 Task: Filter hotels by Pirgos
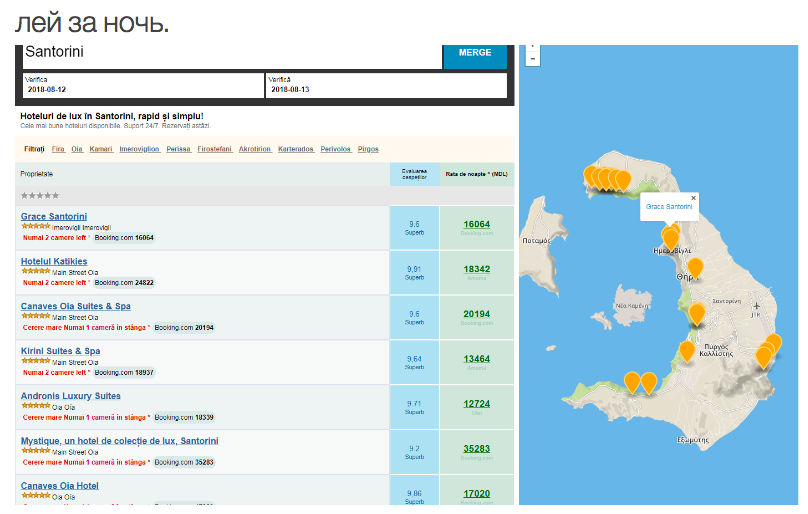pos(368,149)
